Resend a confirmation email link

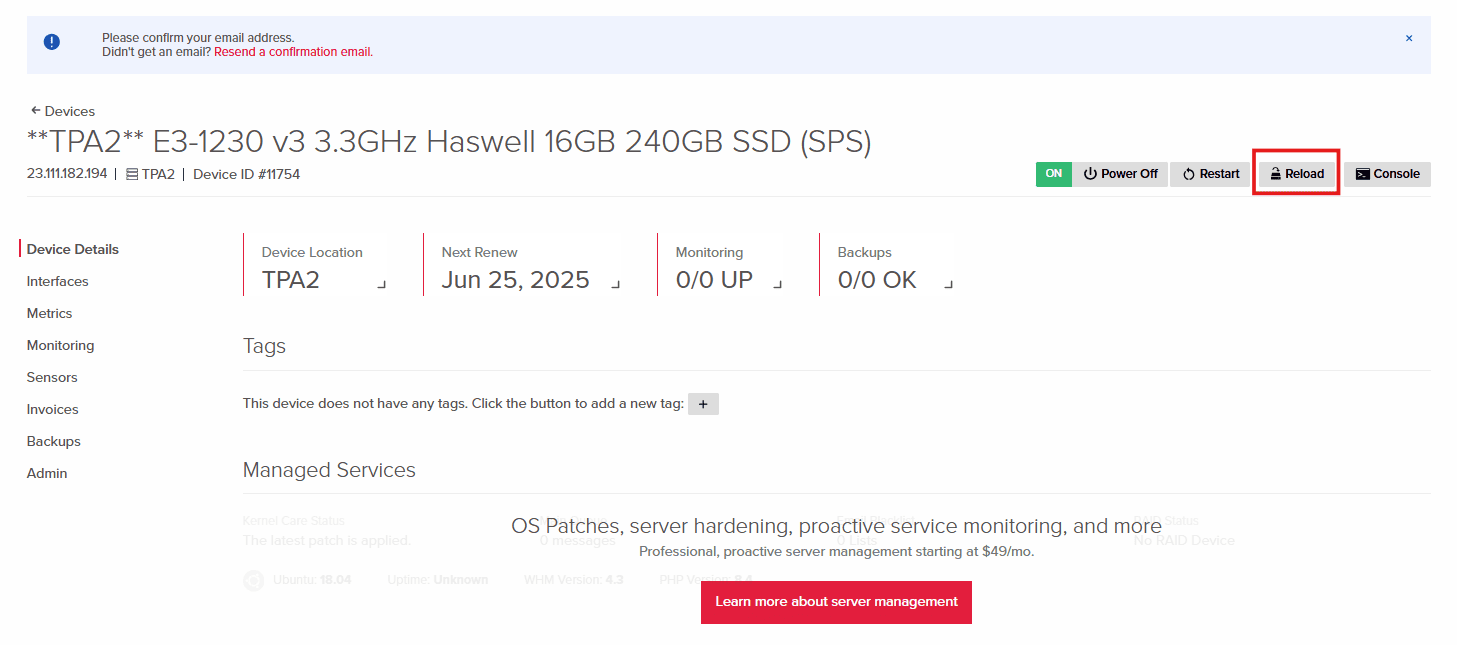click(x=293, y=52)
